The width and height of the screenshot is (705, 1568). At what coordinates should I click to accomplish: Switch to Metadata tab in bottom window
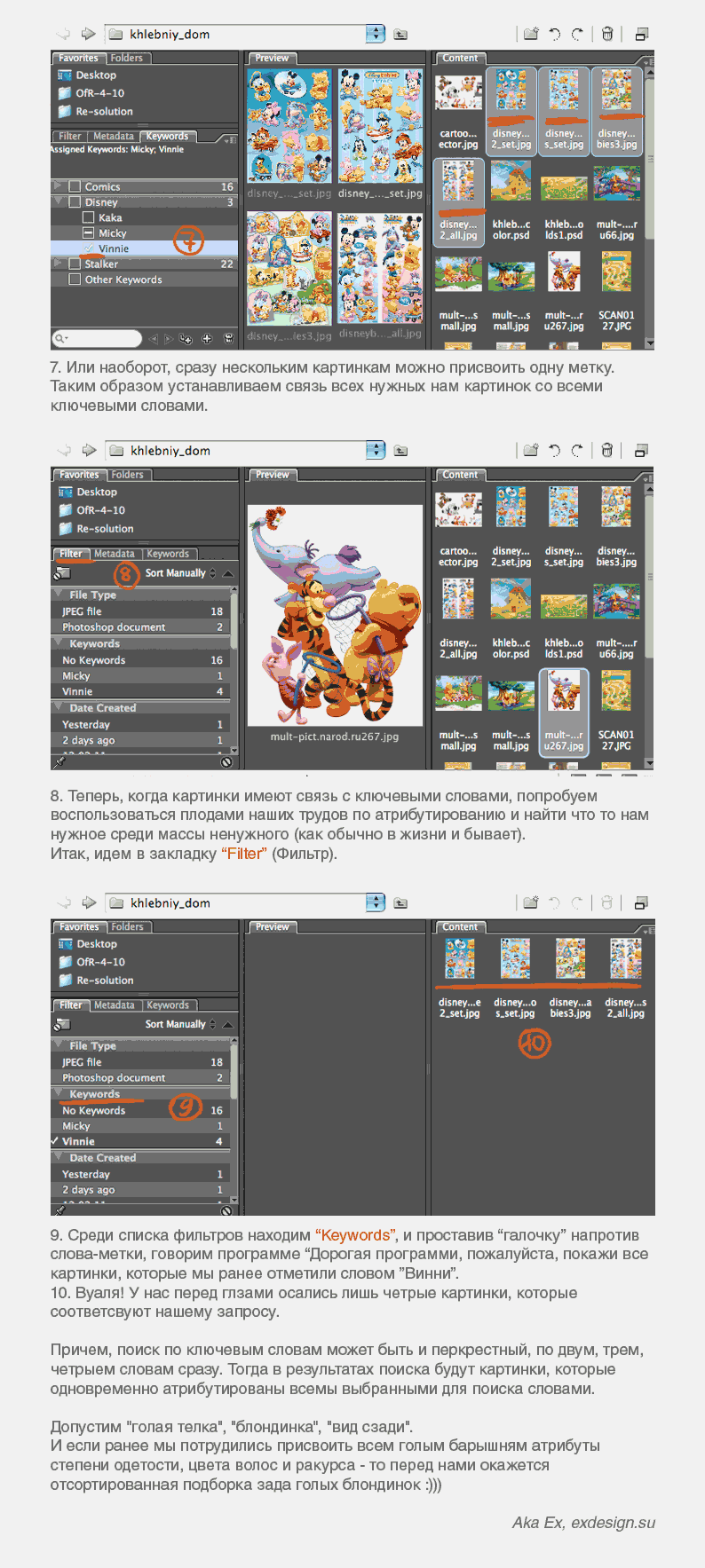(115, 1005)
